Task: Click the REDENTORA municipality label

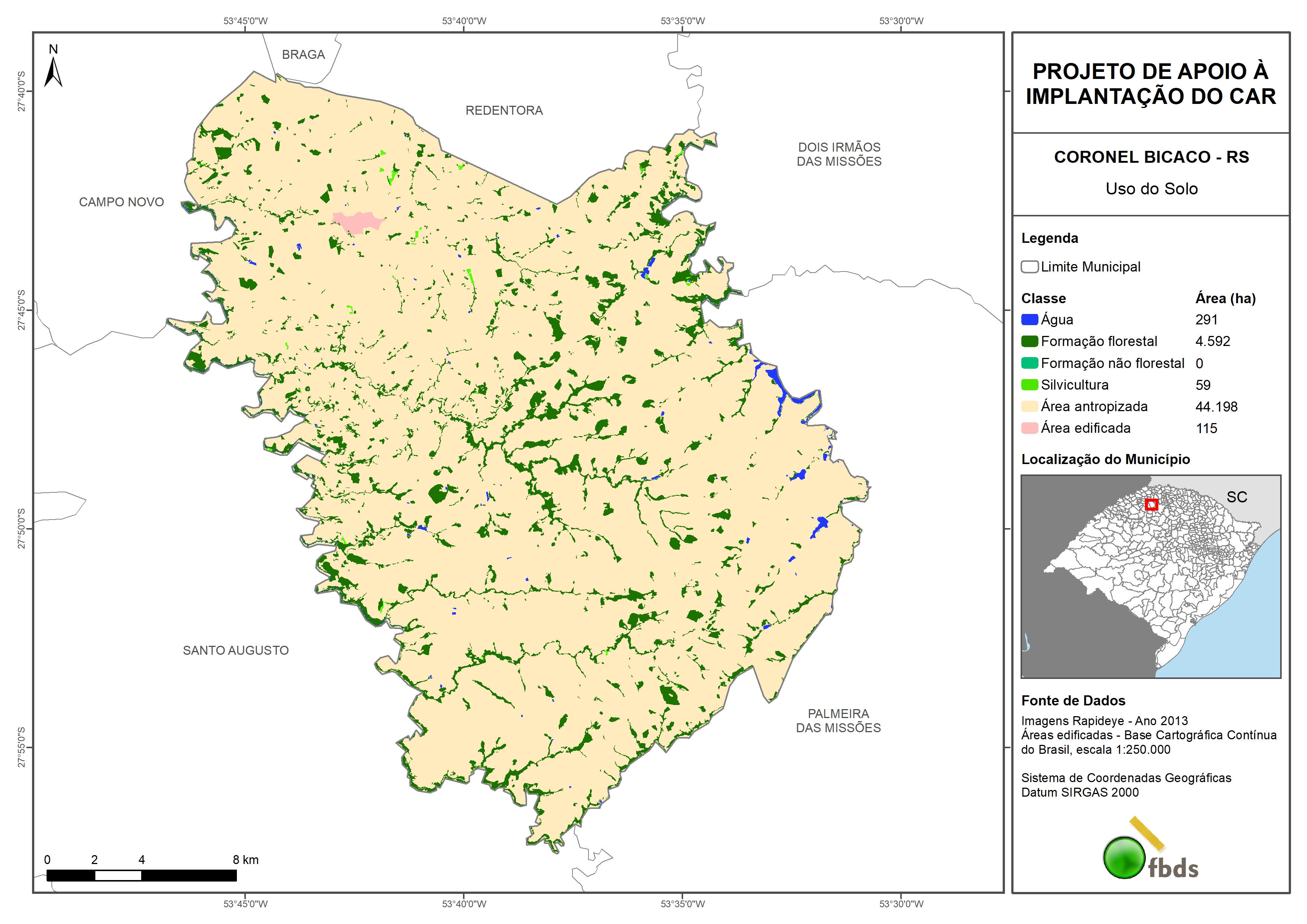Action: point(504,111)
